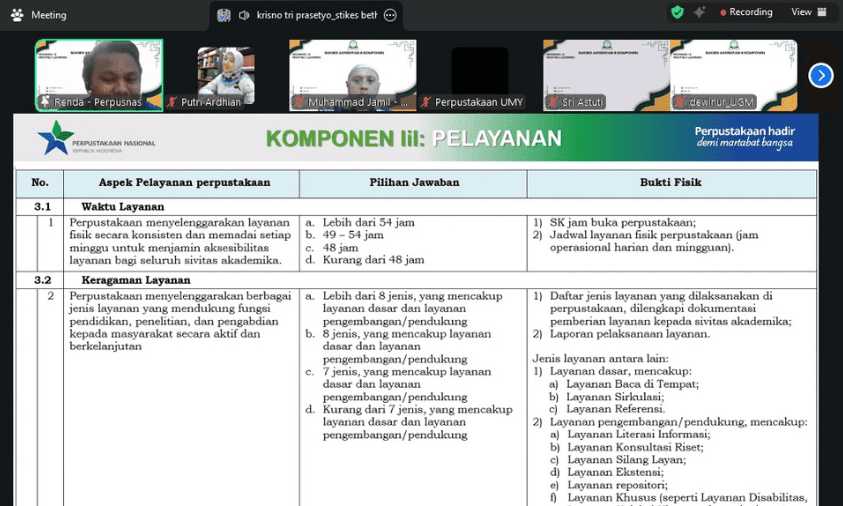Open the AI Companion sparkle icon

click(699, 12)
